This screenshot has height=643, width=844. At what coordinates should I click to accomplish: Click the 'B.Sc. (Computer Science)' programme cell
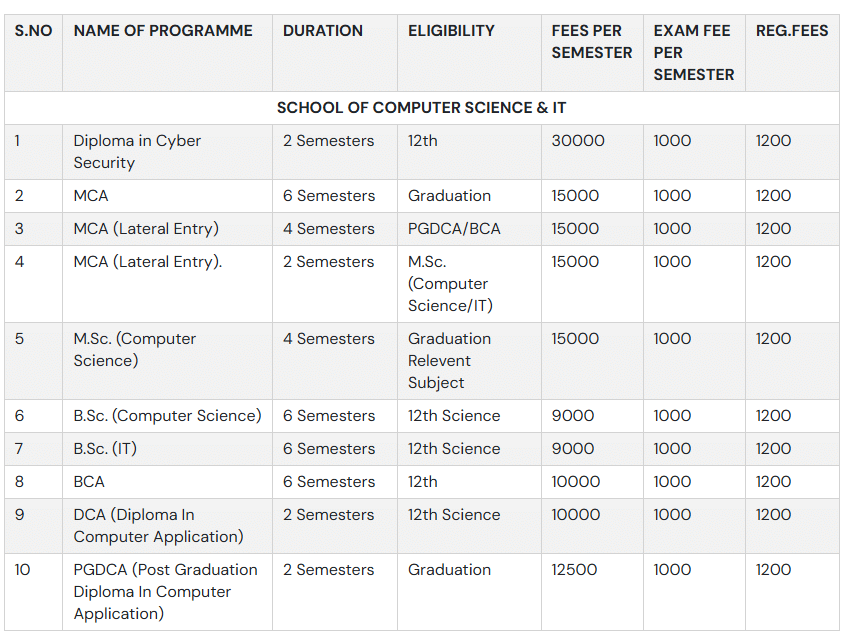(x=167, y=416)
